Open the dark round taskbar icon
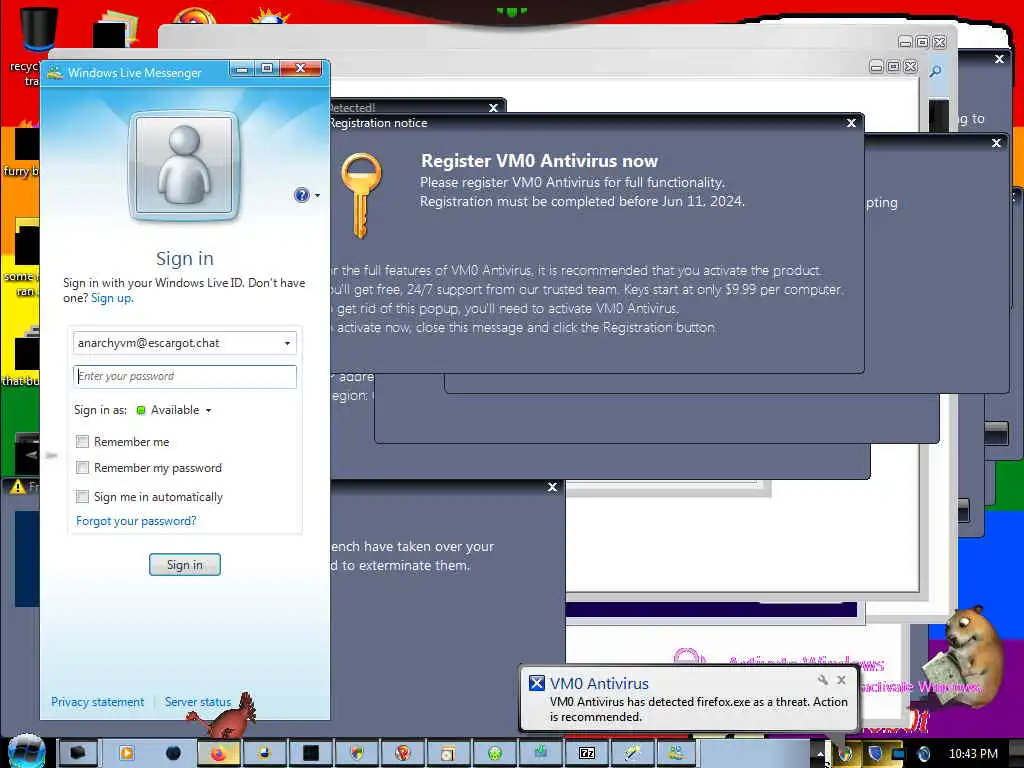The image size is (1024, 768). tap(173, 754)
